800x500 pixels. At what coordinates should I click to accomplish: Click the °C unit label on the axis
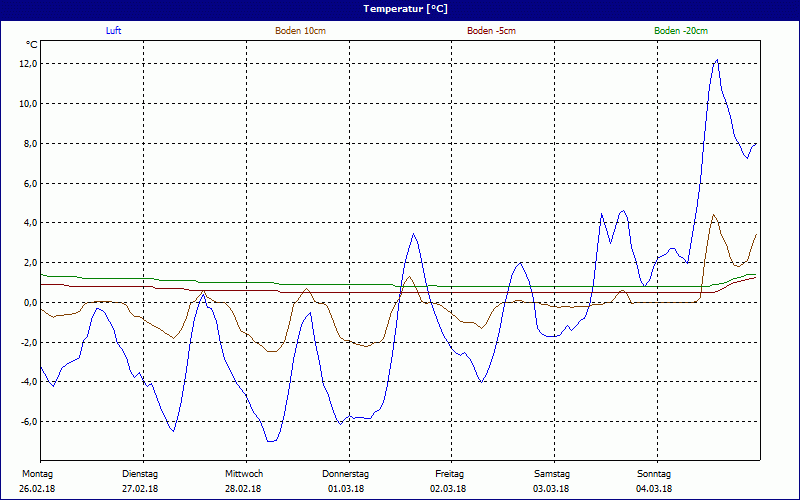click(31, 44)
